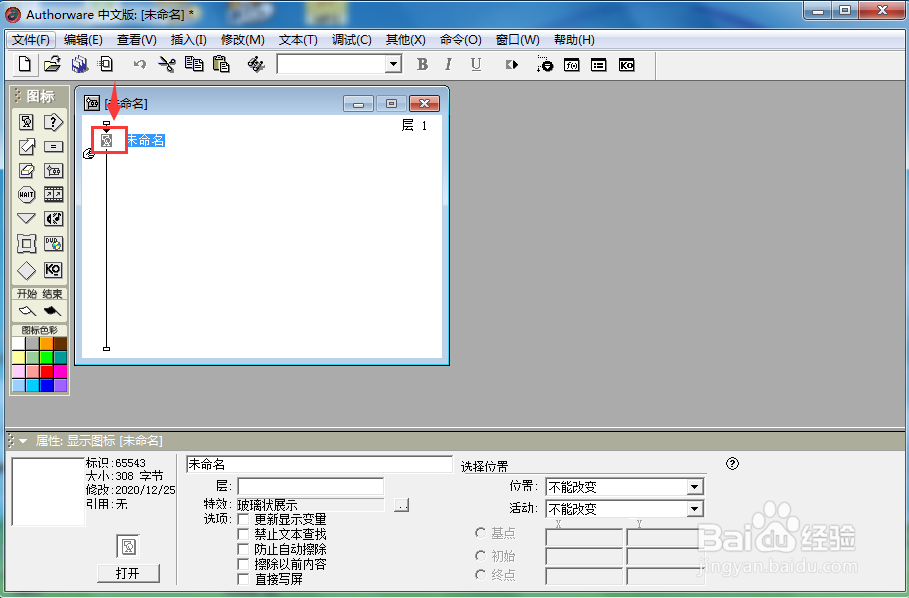The image size is (909, 598).
Task: Select the Framework icon in icon palette
Action: point(26,243)
